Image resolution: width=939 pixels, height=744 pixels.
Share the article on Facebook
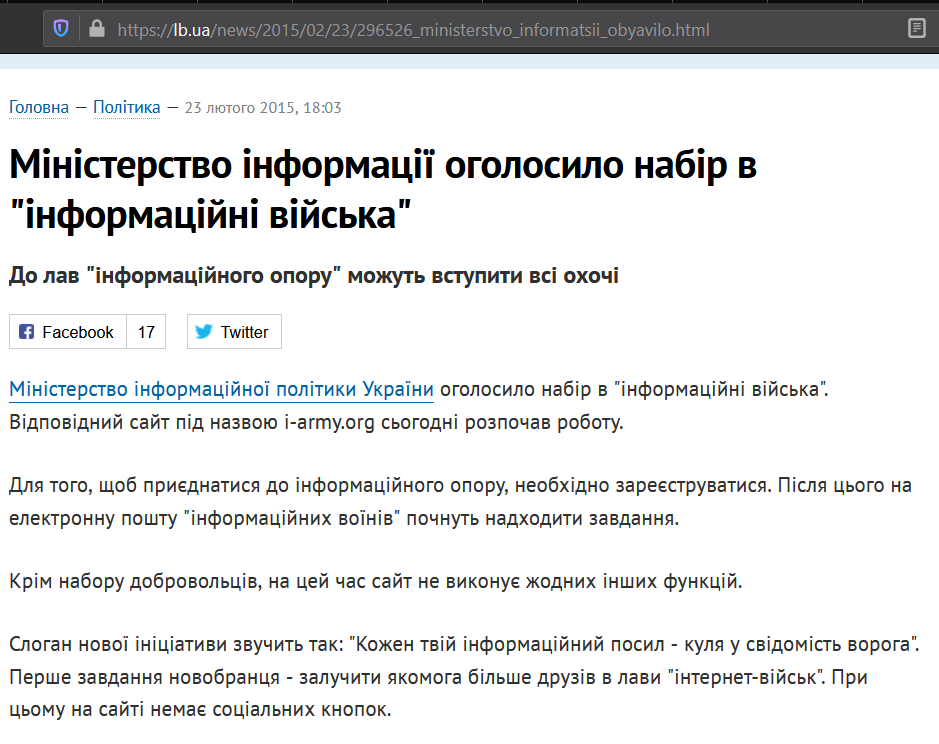click(x=68, y=331)
